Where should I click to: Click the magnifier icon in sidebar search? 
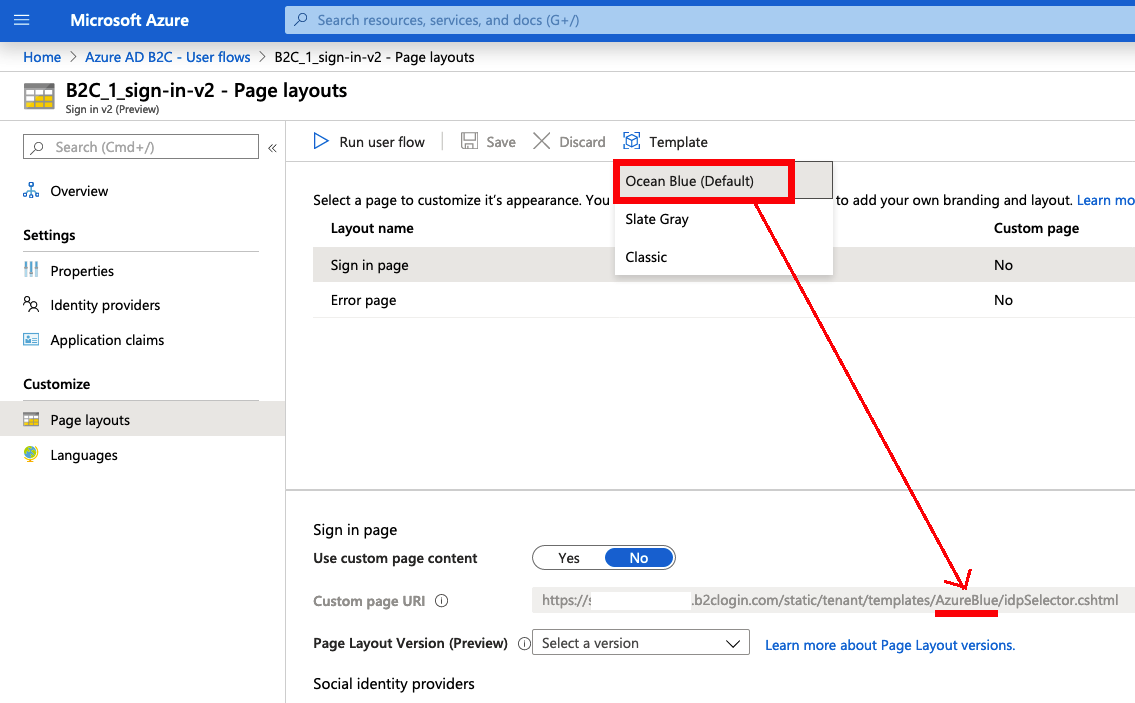37,147
